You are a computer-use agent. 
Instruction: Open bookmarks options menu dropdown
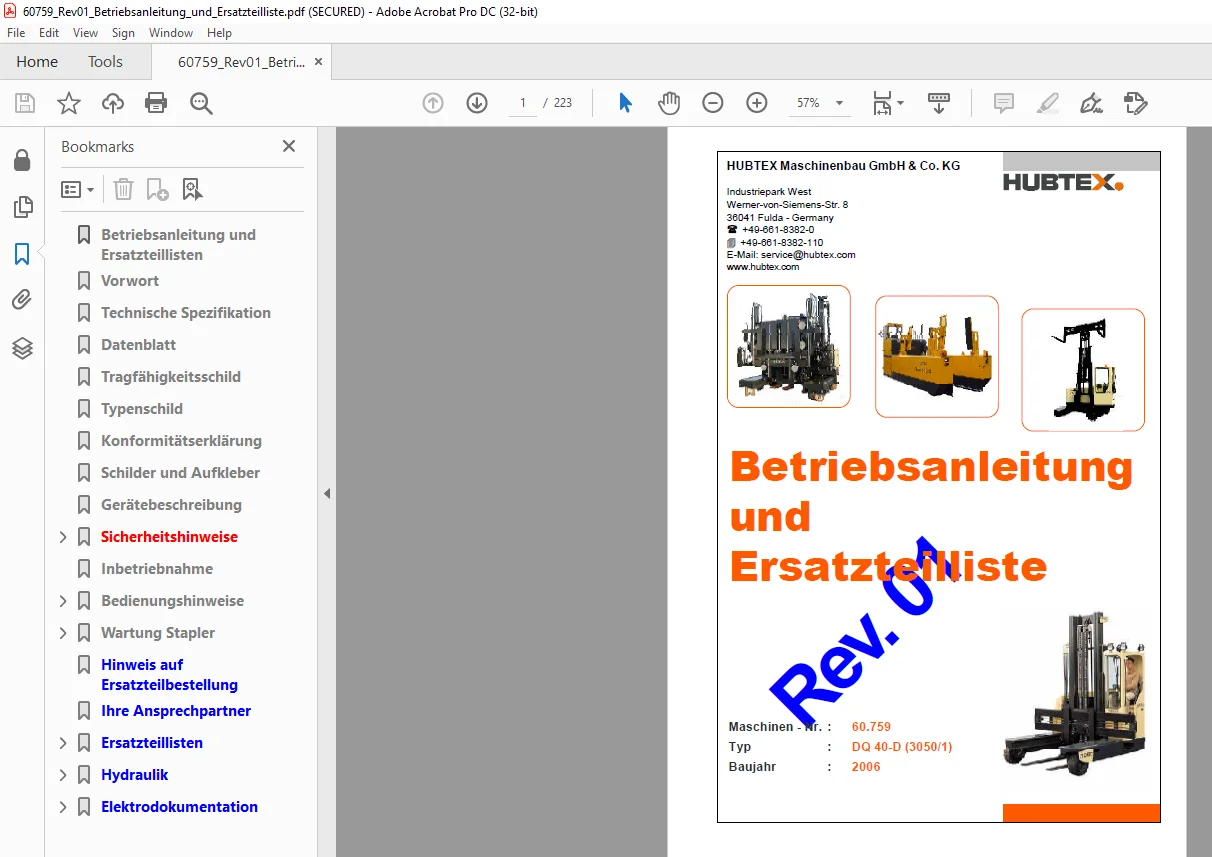point(78,189)
